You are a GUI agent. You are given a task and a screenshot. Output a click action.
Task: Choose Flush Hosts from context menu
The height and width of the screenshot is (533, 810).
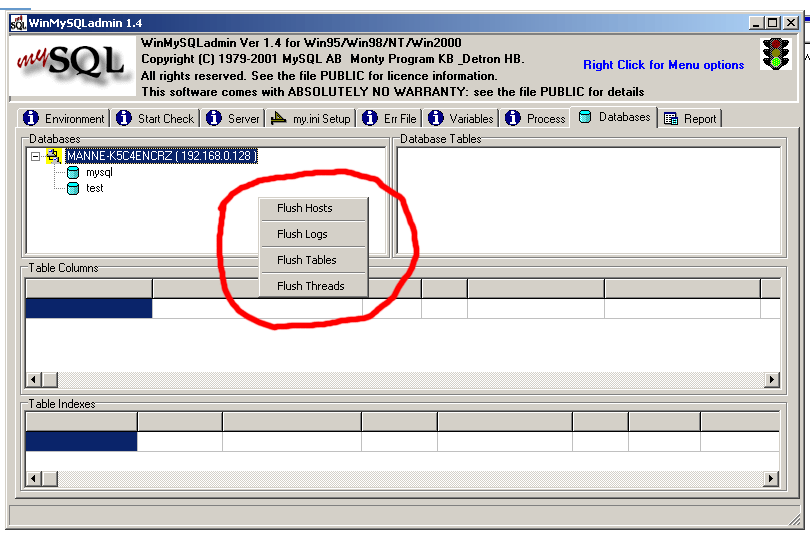pyautogui.click(x=314, y=208)
